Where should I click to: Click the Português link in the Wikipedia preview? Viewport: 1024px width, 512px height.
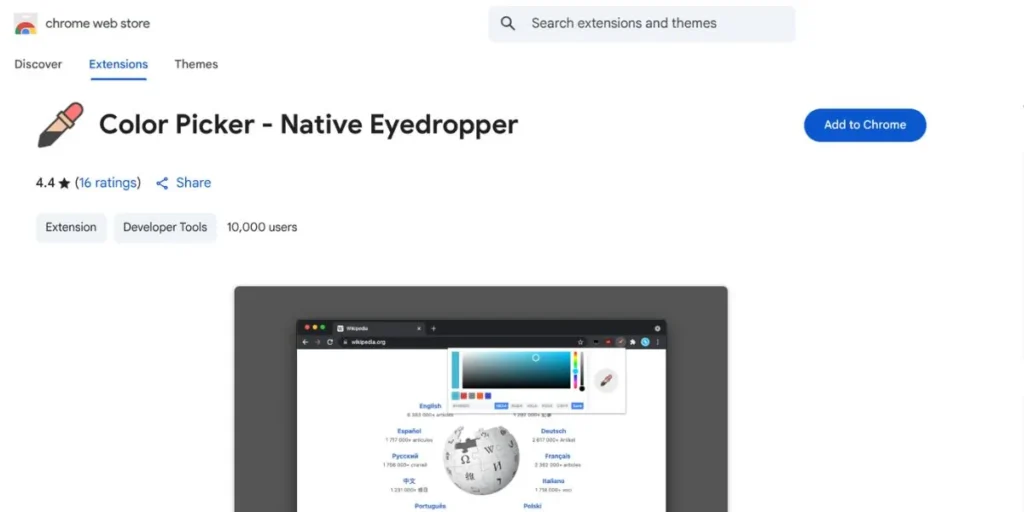coord(430,505)
